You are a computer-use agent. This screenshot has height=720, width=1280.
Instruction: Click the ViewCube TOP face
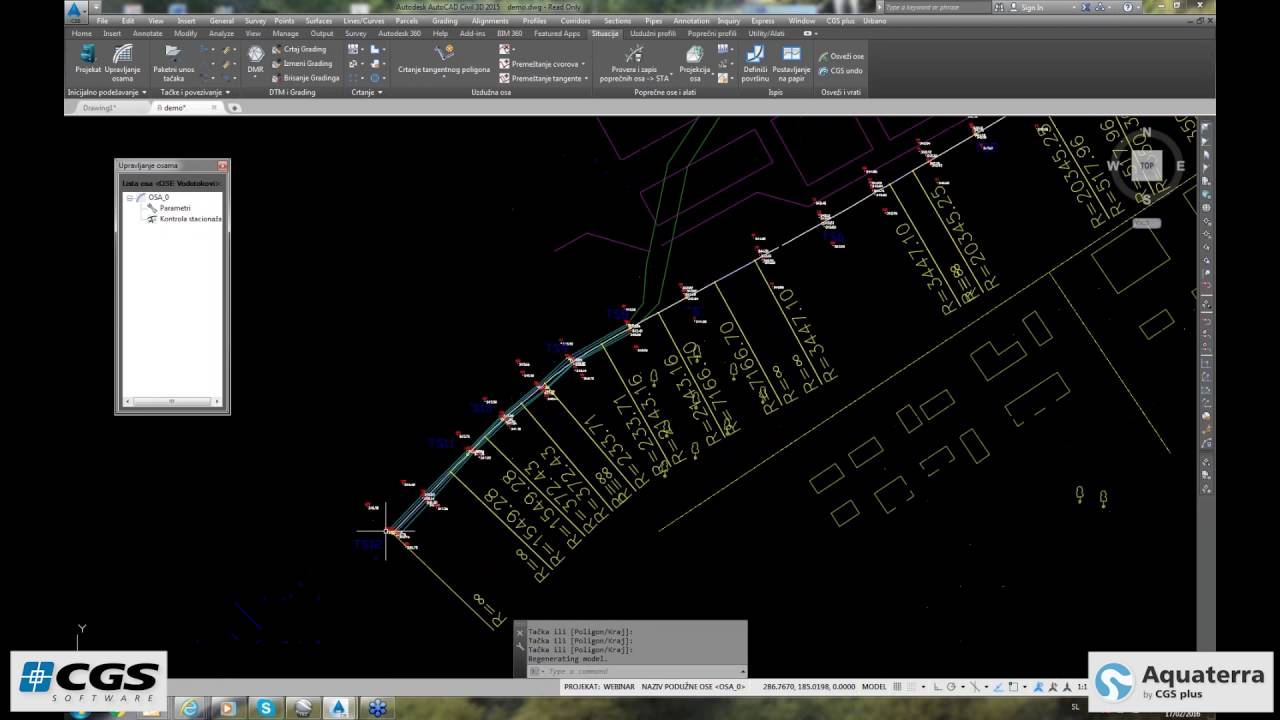[1147, 166]
